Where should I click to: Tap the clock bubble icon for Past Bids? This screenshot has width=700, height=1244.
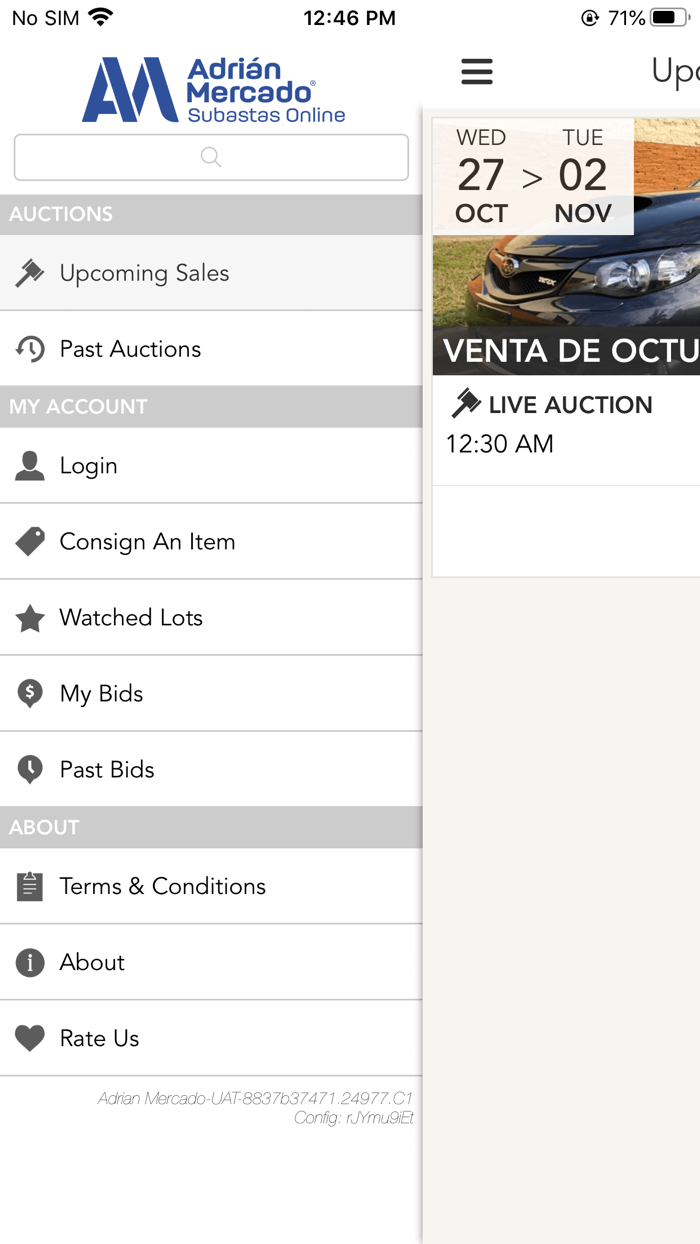coord(30,770)
